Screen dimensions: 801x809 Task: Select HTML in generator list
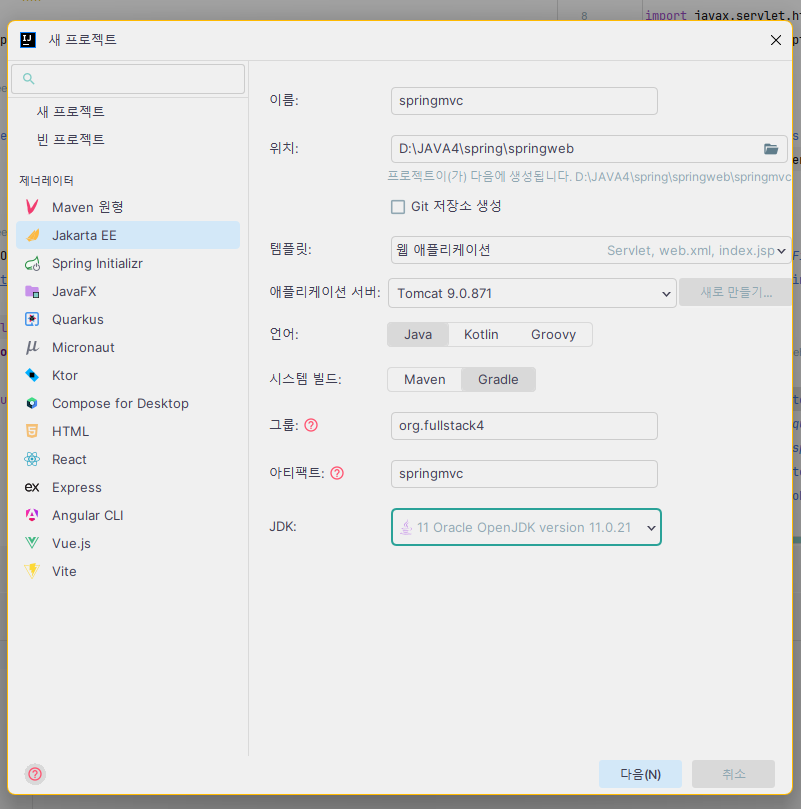click(x=128, y=431)
